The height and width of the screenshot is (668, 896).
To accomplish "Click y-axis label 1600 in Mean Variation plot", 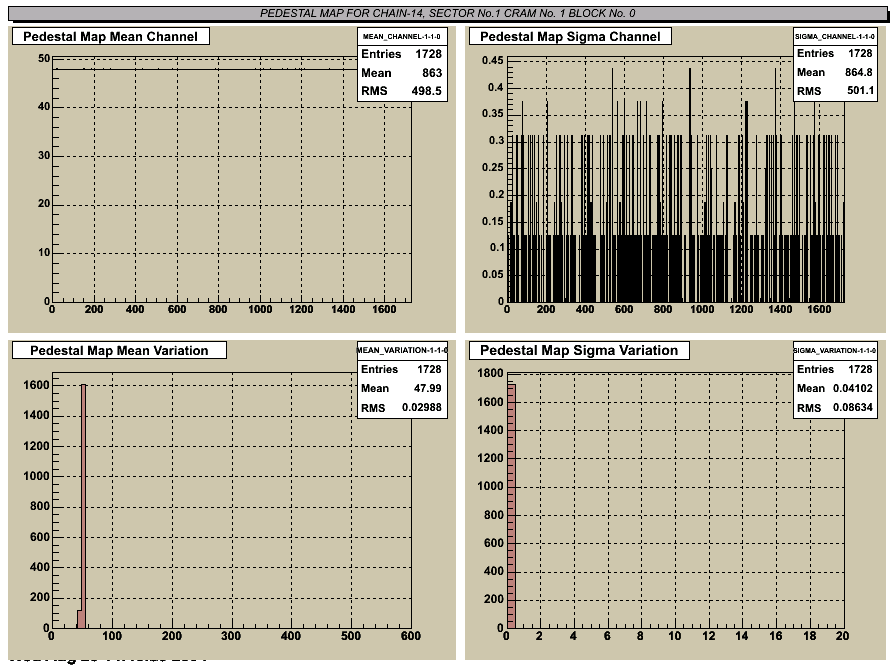I will (x=36, y=385).
